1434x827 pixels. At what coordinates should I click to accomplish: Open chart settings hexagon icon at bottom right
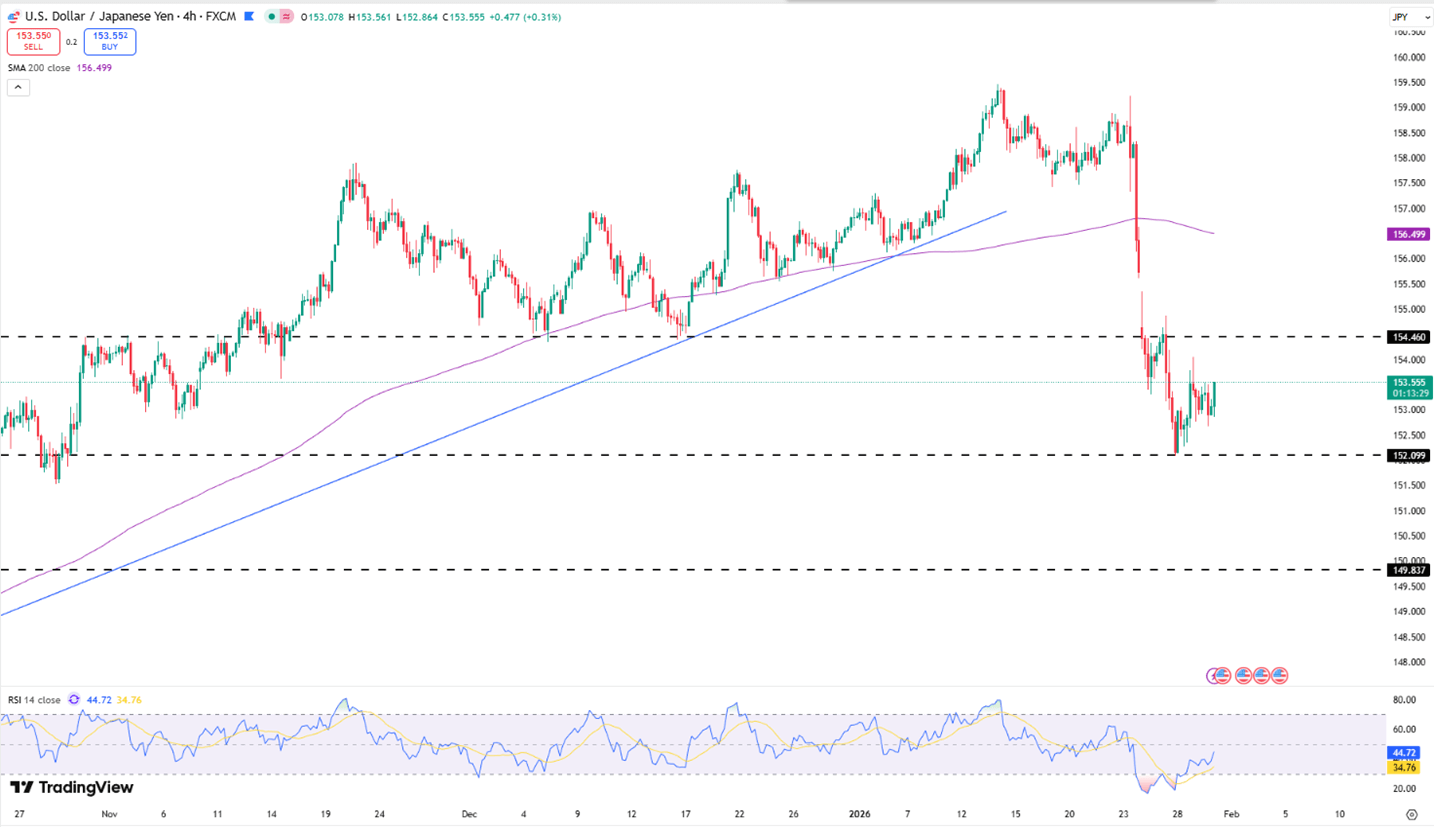click(1411, 814)
